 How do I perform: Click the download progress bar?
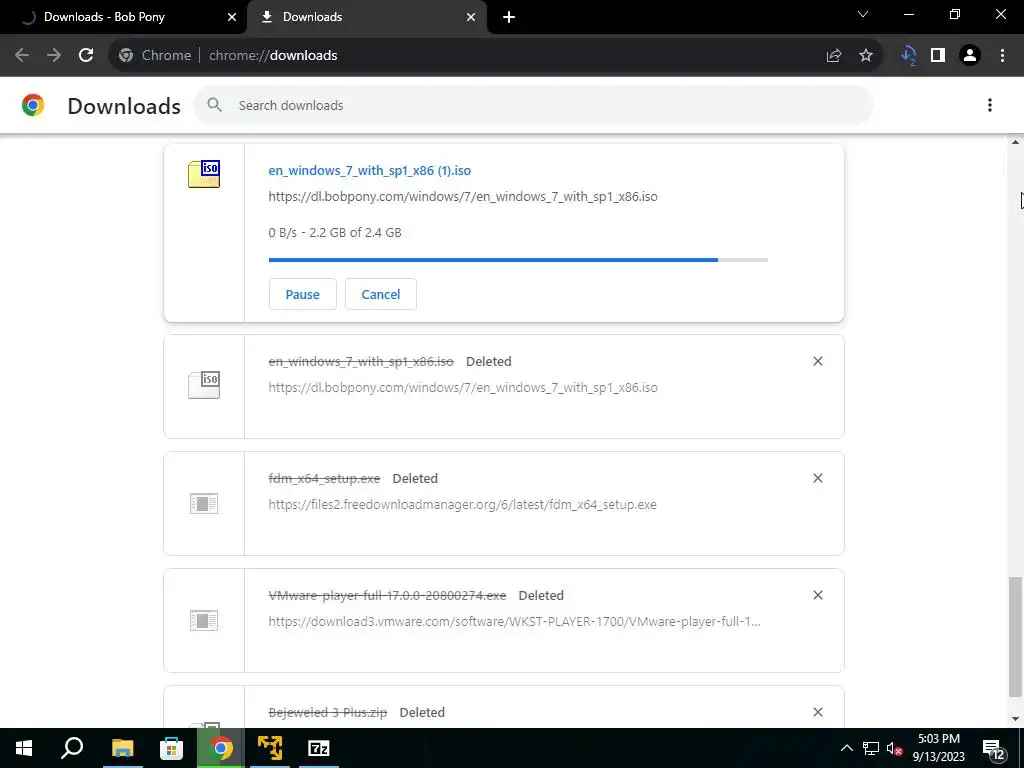[x=518, y=260]
